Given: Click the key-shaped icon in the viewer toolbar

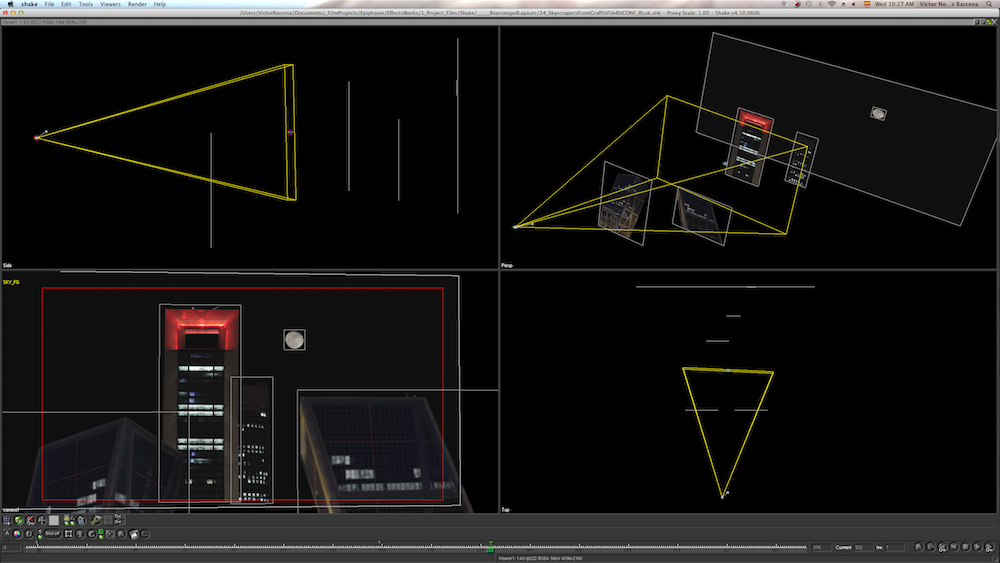Looking at the screenshot, I should 97,519.
